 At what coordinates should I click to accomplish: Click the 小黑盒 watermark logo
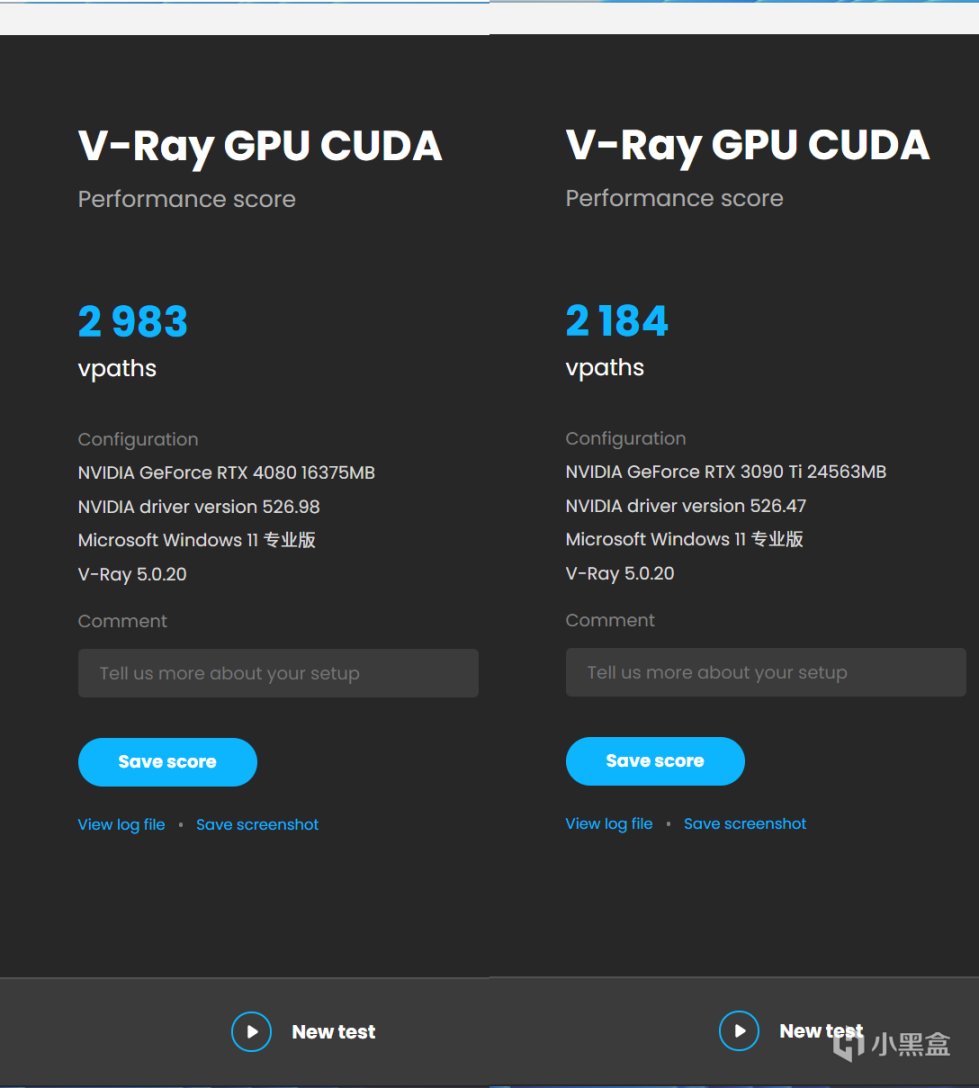point(892,1045)
